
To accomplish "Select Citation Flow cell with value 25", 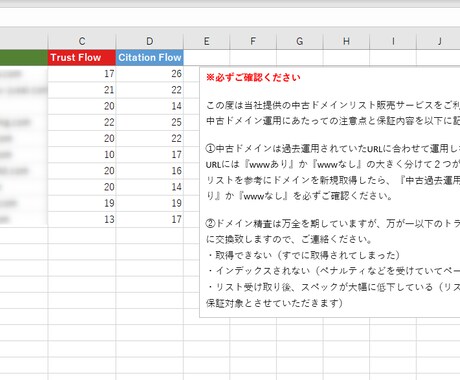I will pos(150,122).
